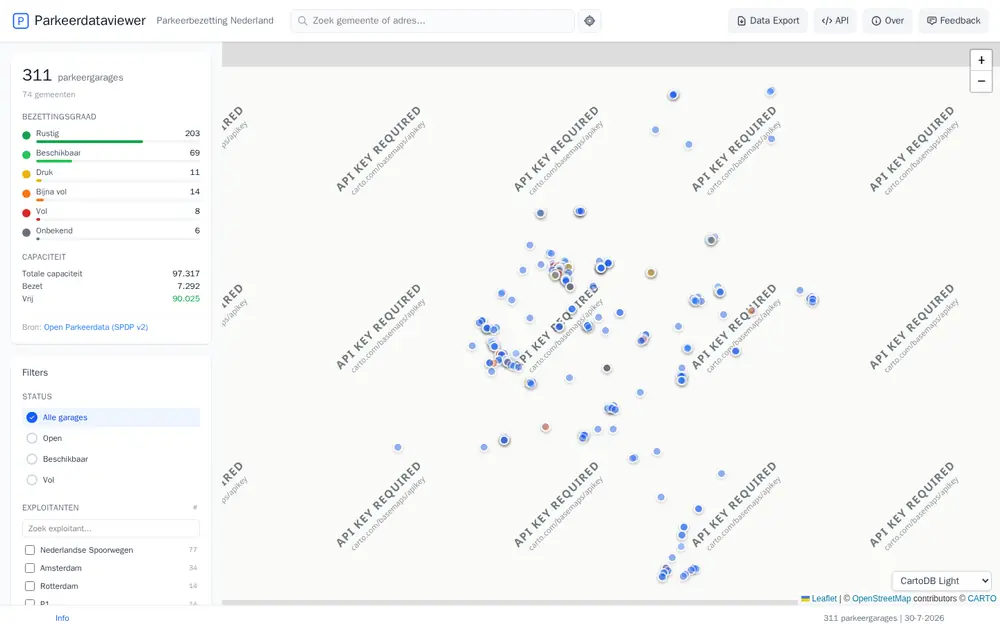Click the orange Bijna vol legend dot

[x=26, y=194]
